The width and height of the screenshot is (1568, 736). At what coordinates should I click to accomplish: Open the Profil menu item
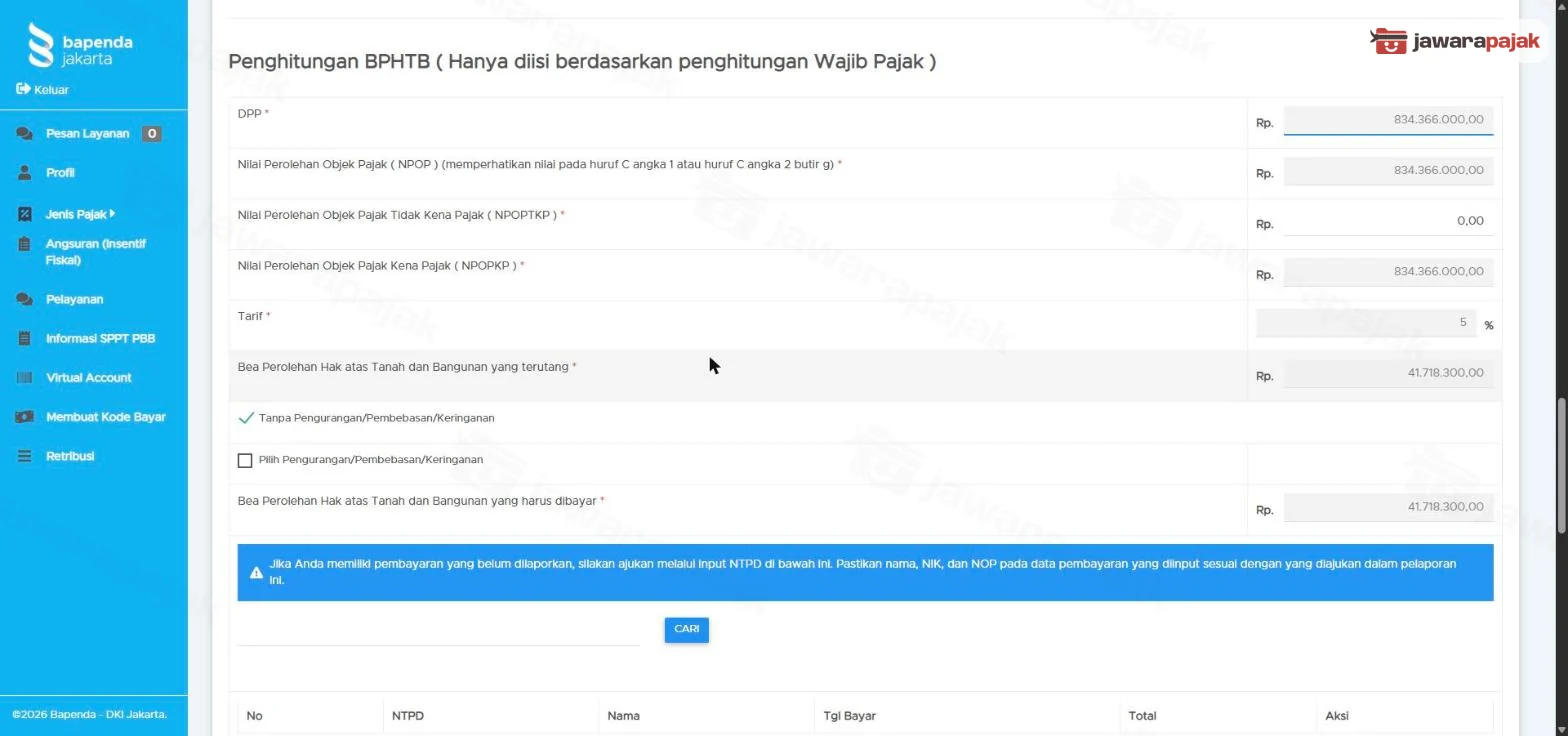tap(60, 173)
